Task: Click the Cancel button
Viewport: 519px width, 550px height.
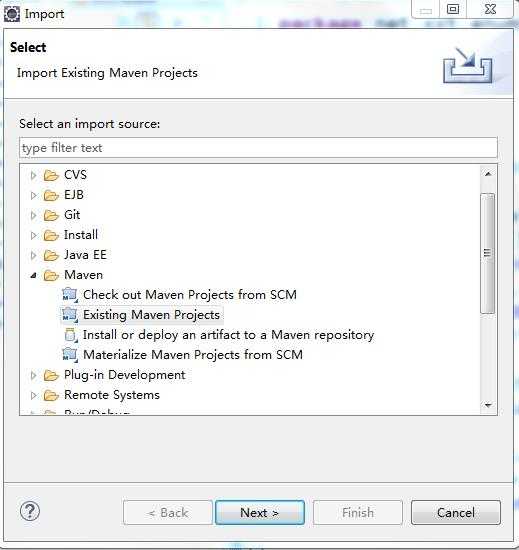Action: [456, 512]
